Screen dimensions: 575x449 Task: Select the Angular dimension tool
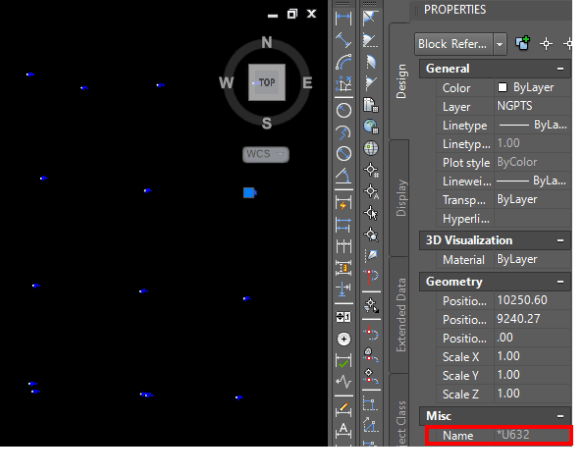click(344, 176)
